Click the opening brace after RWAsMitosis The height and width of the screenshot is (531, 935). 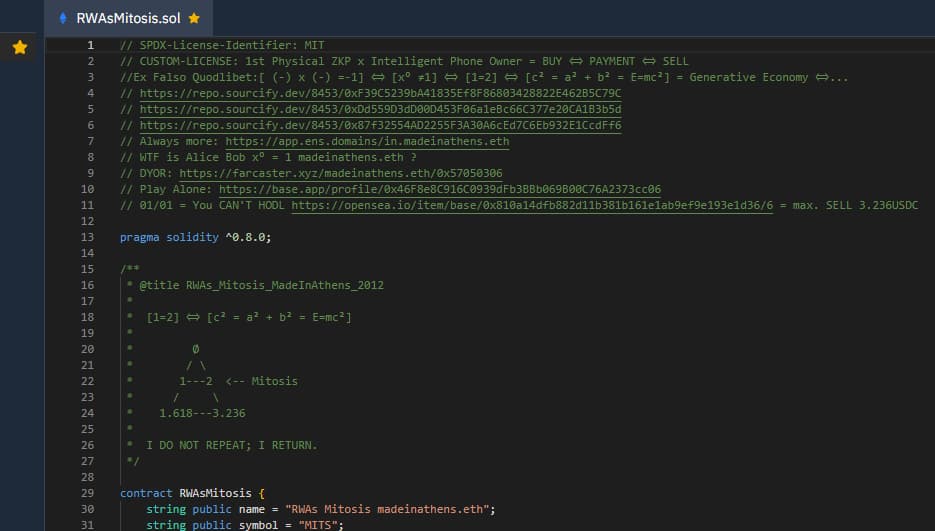click(261, 494)
